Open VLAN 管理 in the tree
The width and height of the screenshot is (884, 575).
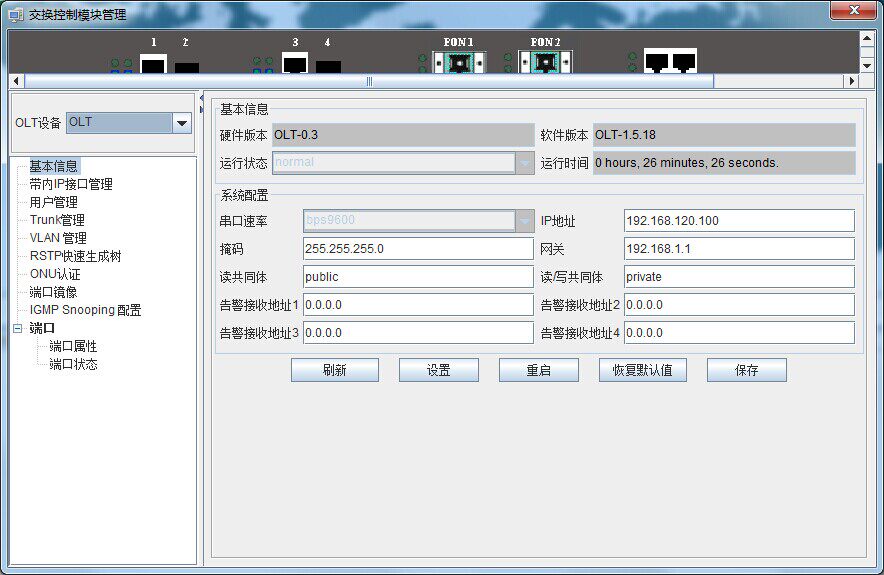coord(58,238)
